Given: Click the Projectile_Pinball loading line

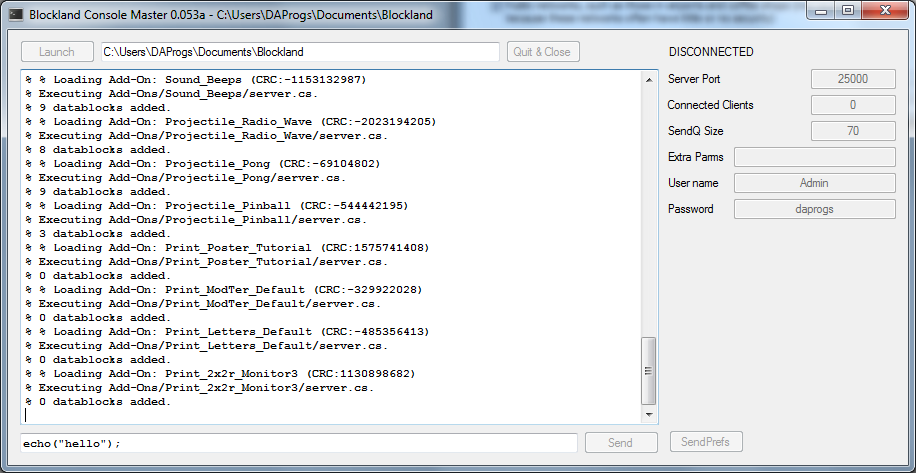Looking at the screenshot, I should [217, 206].
